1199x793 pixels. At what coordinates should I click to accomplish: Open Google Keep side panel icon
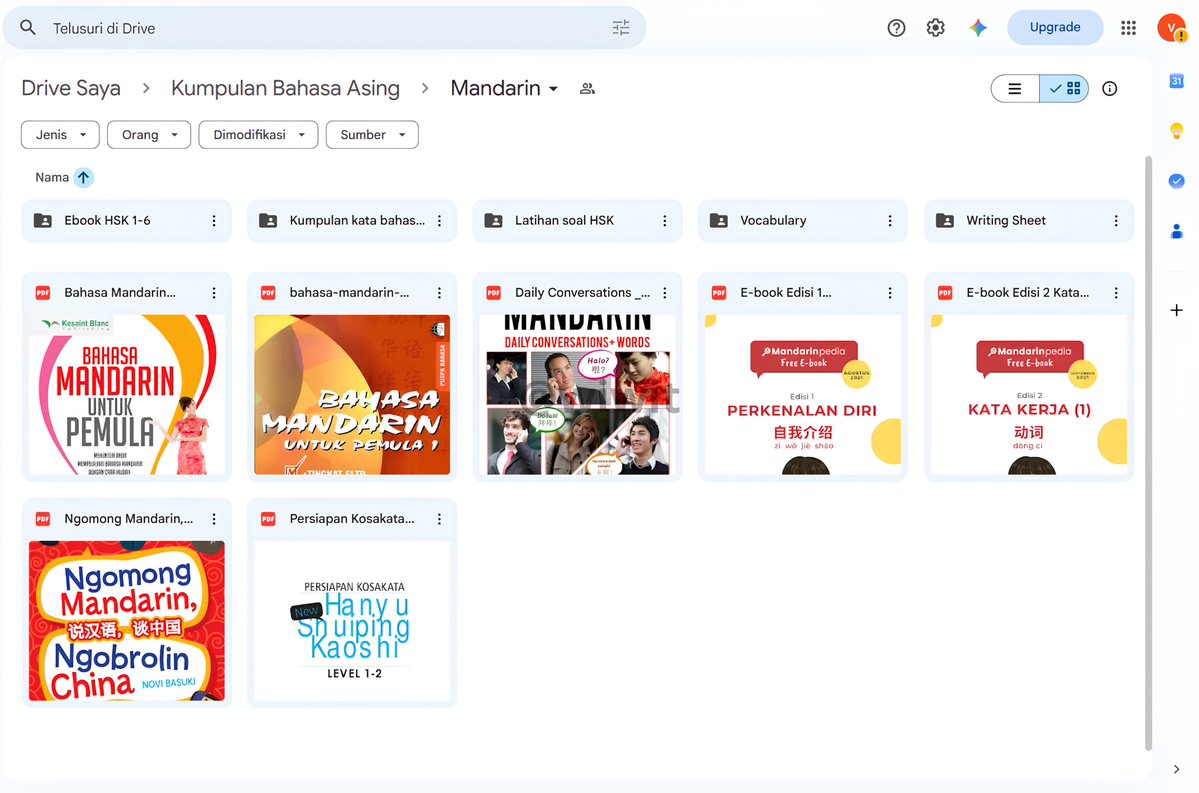tap(1176, 131)
